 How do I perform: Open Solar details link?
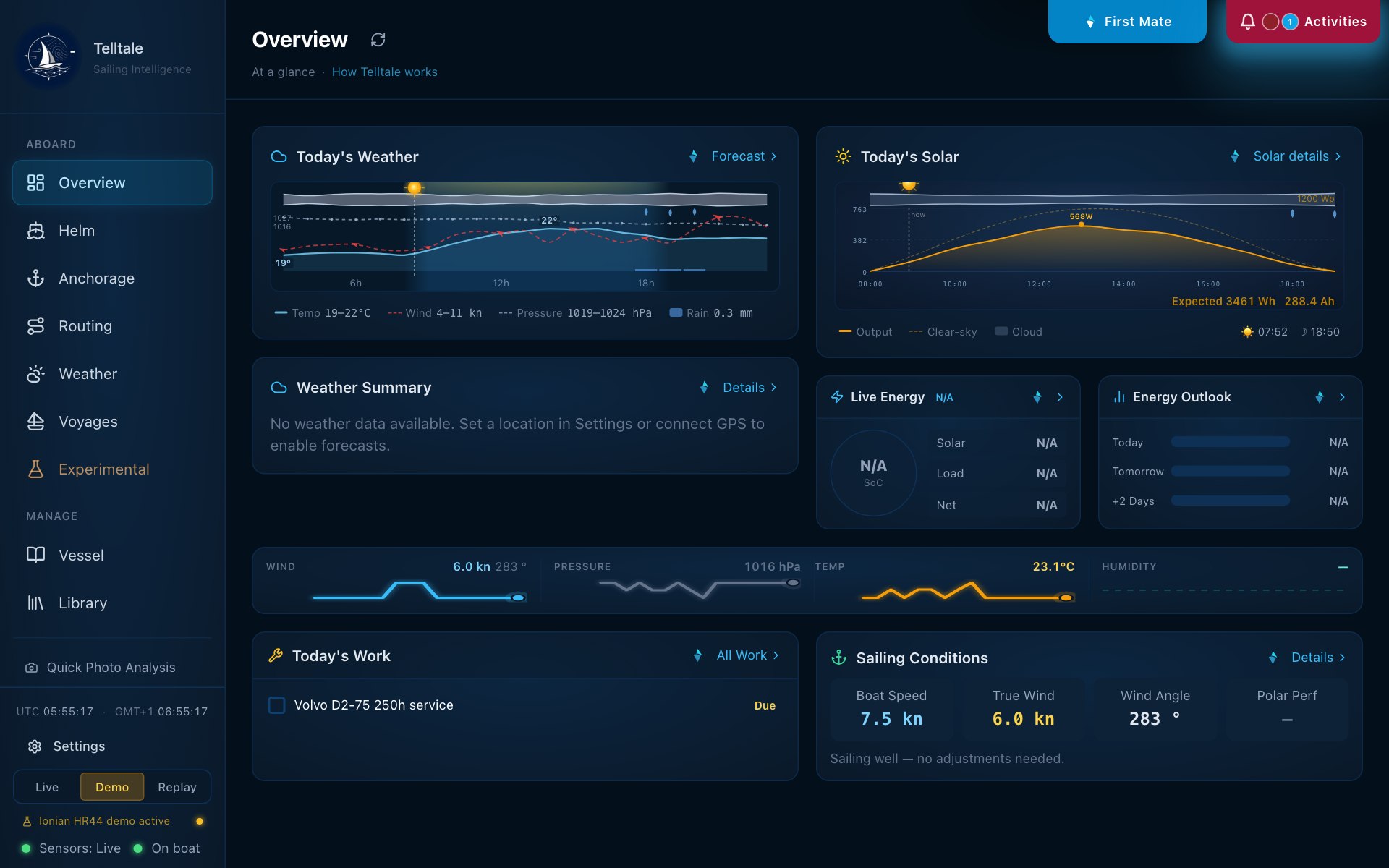click(1297, 156)
